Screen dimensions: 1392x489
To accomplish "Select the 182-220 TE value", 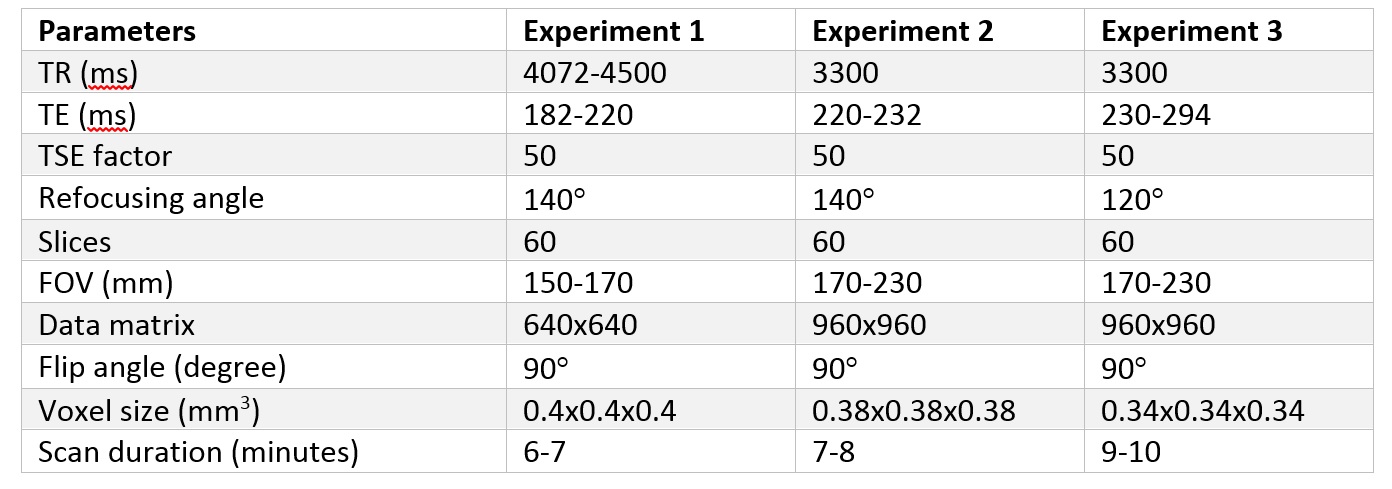I will (x=578, y=115).
